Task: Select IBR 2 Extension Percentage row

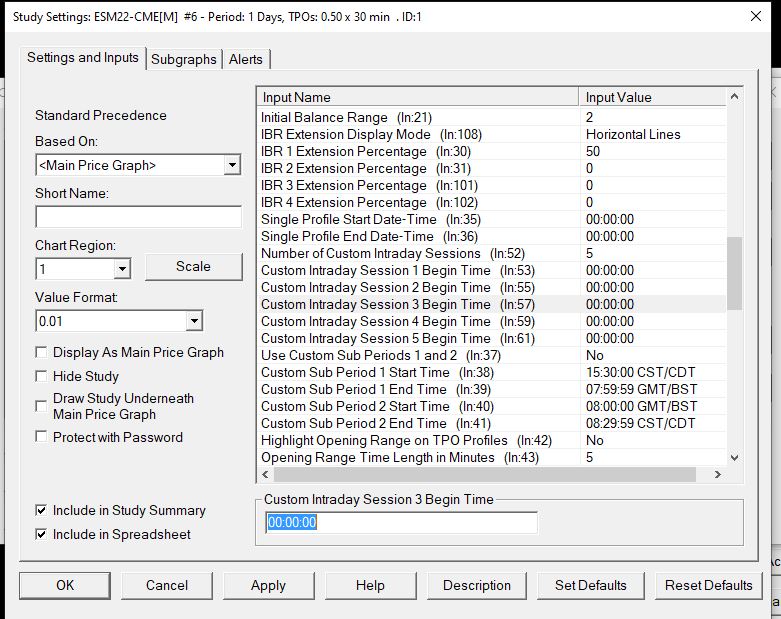Action: [492, 168]
